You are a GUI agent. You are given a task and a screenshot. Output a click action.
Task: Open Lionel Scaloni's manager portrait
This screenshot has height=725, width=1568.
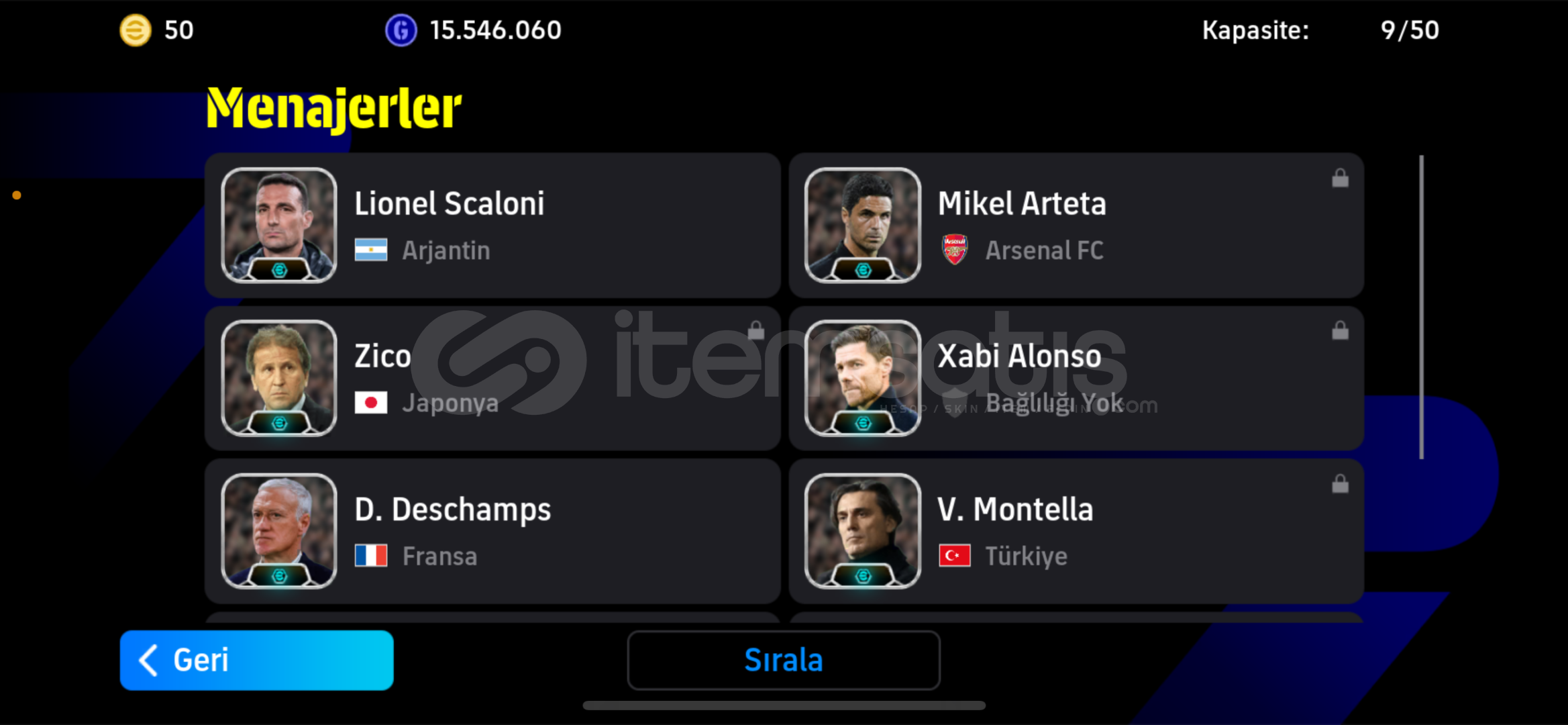279,225
